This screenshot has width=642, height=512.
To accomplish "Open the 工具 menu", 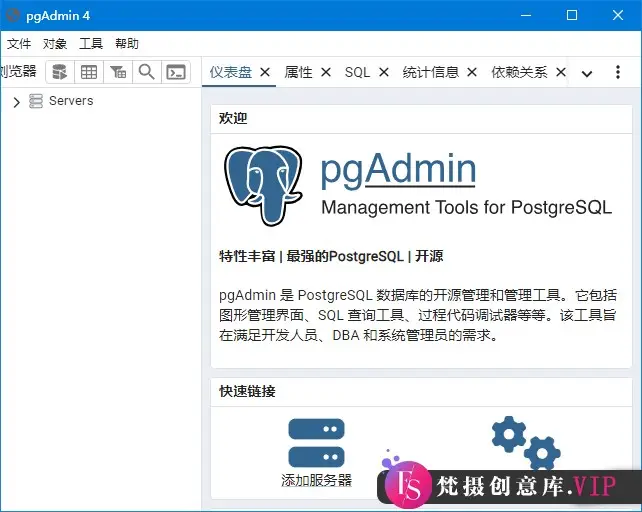I will 91,43.
